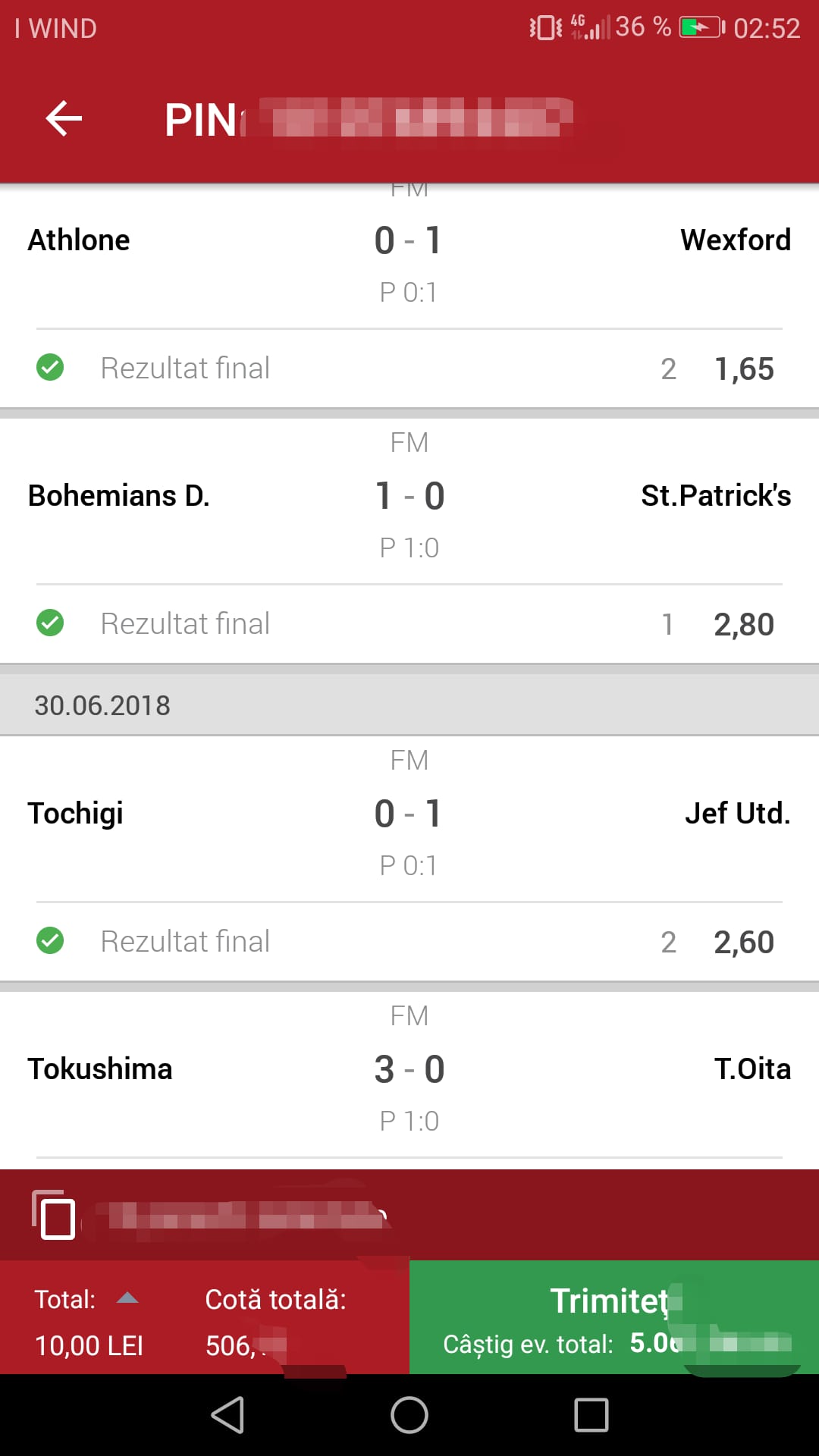Tap the Tochigi 0 - 1 Jef Utd. score
This screenshot has height=1456, width=819.
(408, 814)
